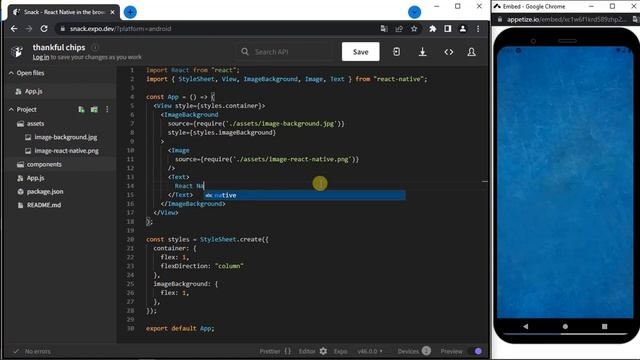Viewport: 640px width, 360px height.
Task: Open the user account icon in Snack header
Action: (x=471, y=52)
